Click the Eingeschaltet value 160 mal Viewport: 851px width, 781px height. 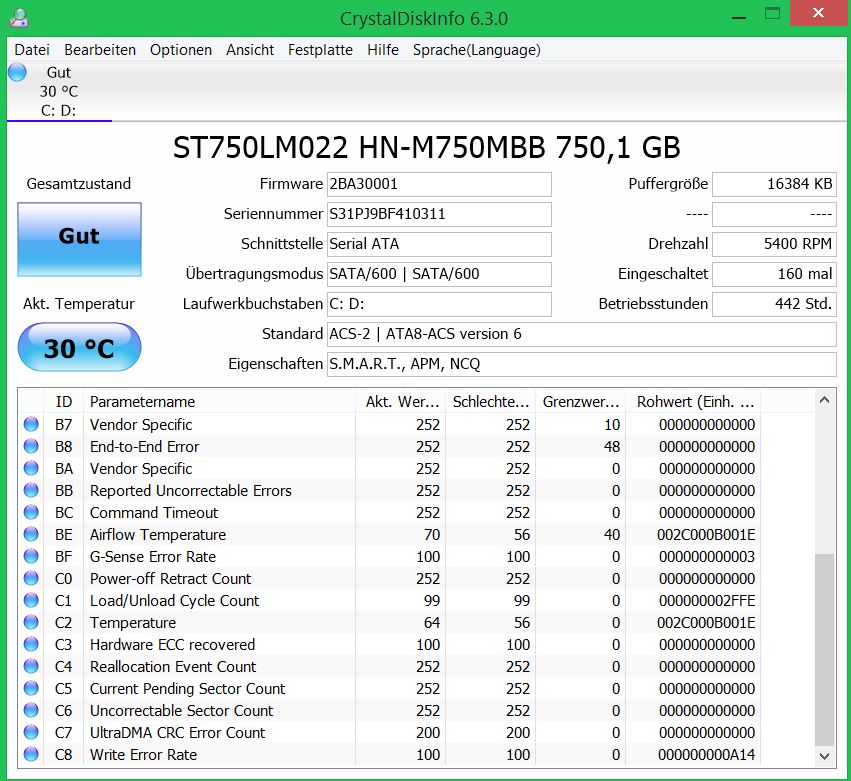tap(774, 274)
